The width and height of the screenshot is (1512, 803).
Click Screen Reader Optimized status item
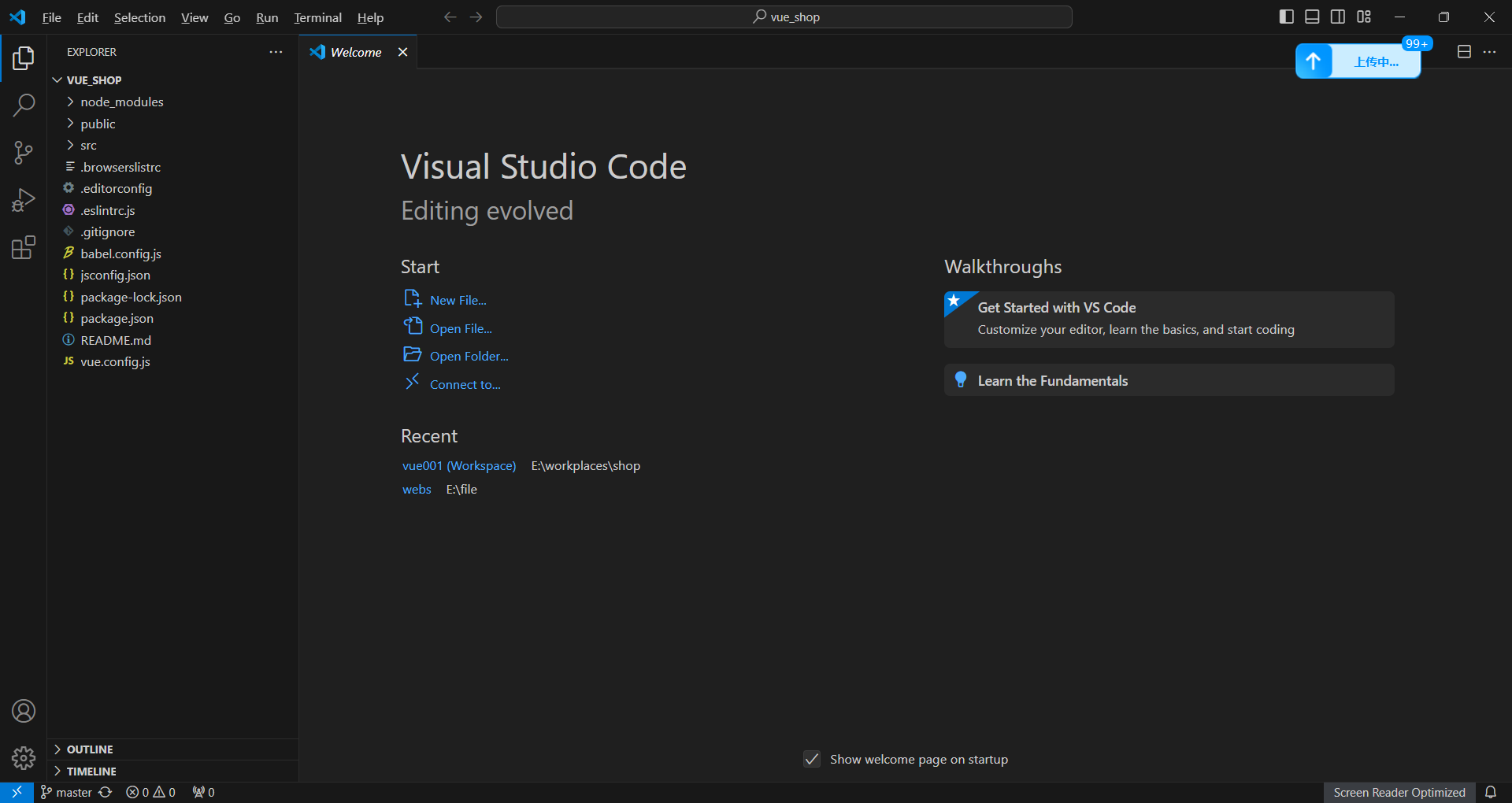(x=1399, y=792)
